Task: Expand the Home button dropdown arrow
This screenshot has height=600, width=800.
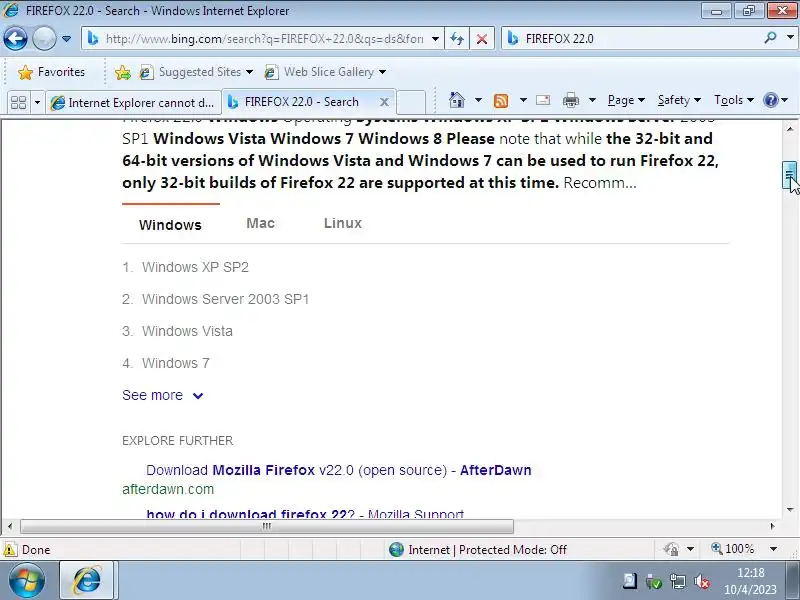Action: tap(478, 100)
